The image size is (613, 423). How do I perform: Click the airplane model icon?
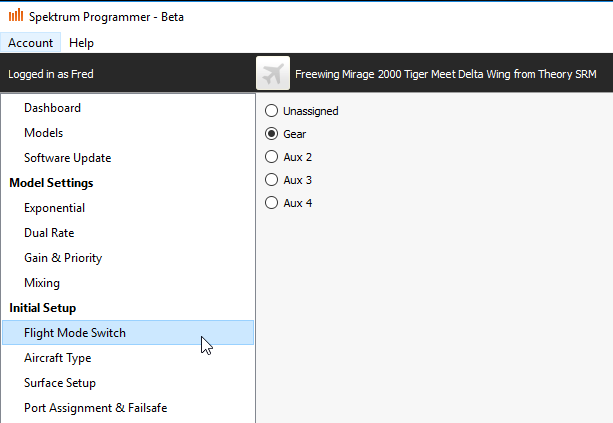(273, 73)
